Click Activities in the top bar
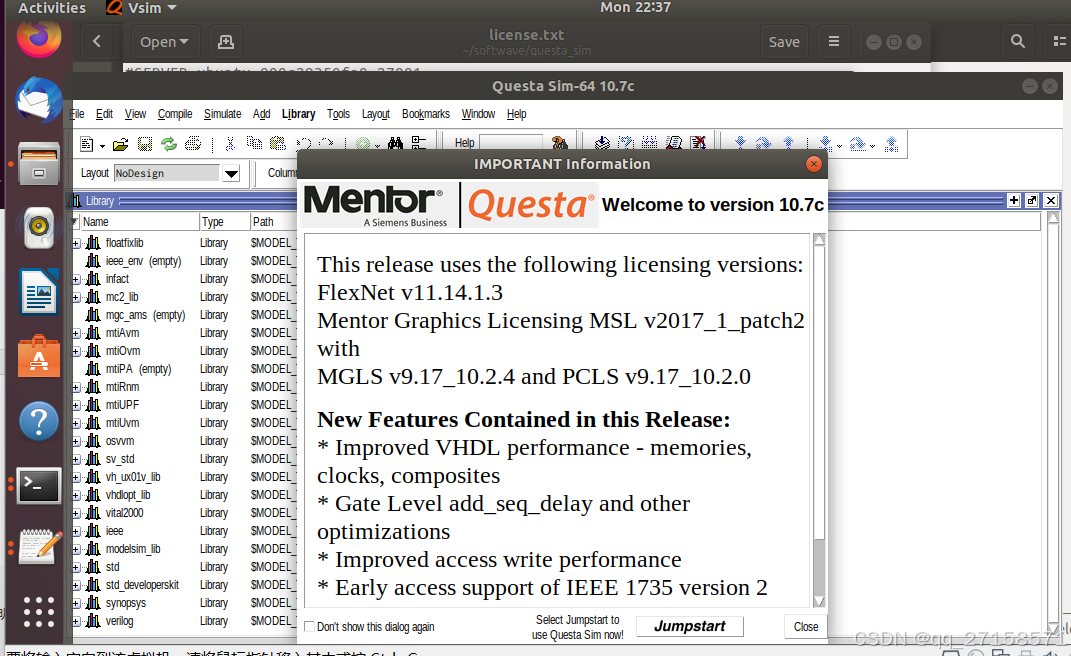This screenshot has height=656, width=1071. pos(52,8)
